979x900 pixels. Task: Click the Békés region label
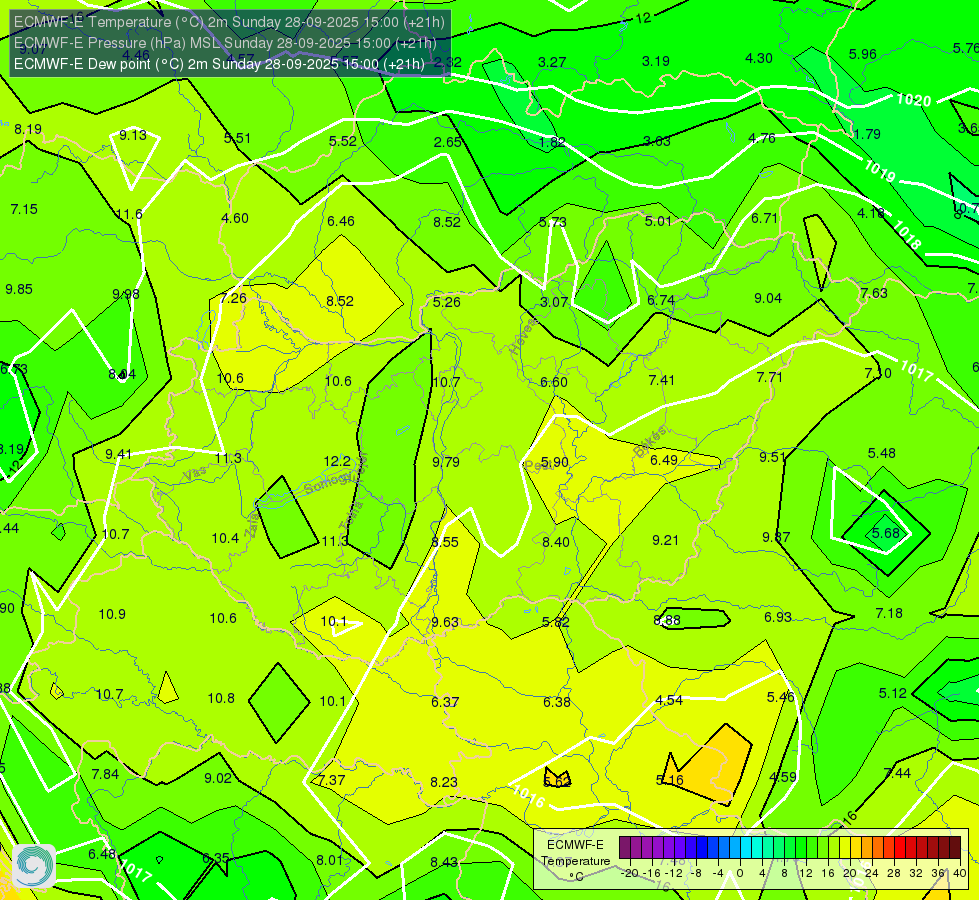649,441
